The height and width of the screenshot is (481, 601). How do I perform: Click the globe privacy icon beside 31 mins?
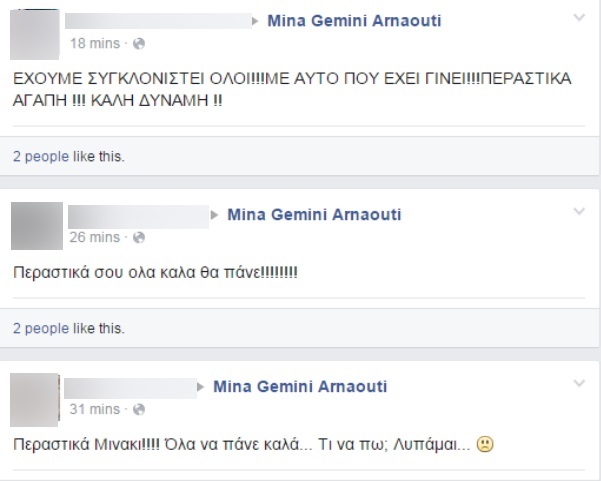(x=139, y=409)
